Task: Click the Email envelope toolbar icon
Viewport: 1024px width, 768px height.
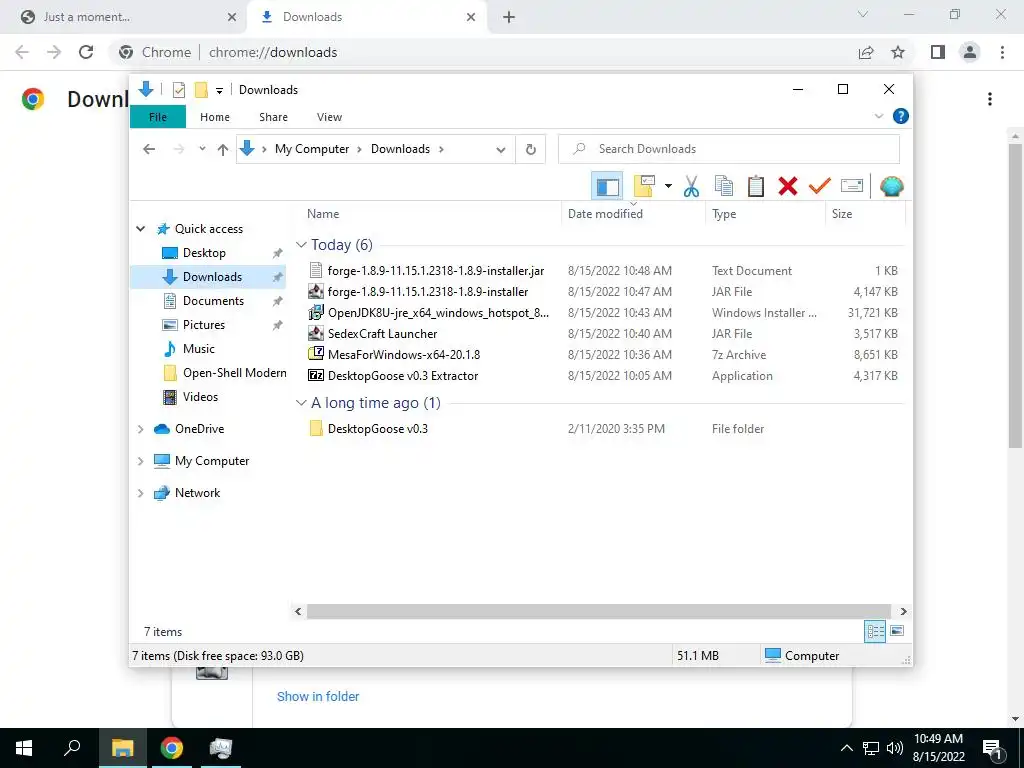Action: coord(852,186)
